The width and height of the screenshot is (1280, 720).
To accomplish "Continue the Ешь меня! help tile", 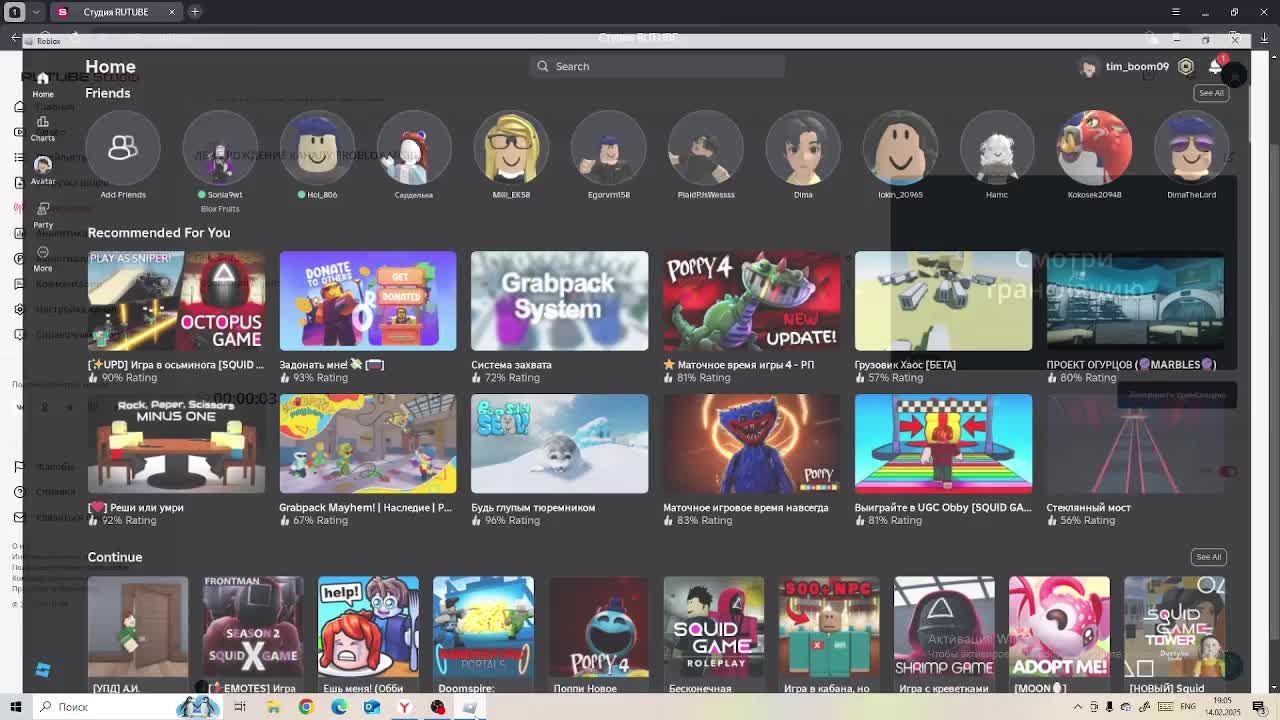I will 368,627.
